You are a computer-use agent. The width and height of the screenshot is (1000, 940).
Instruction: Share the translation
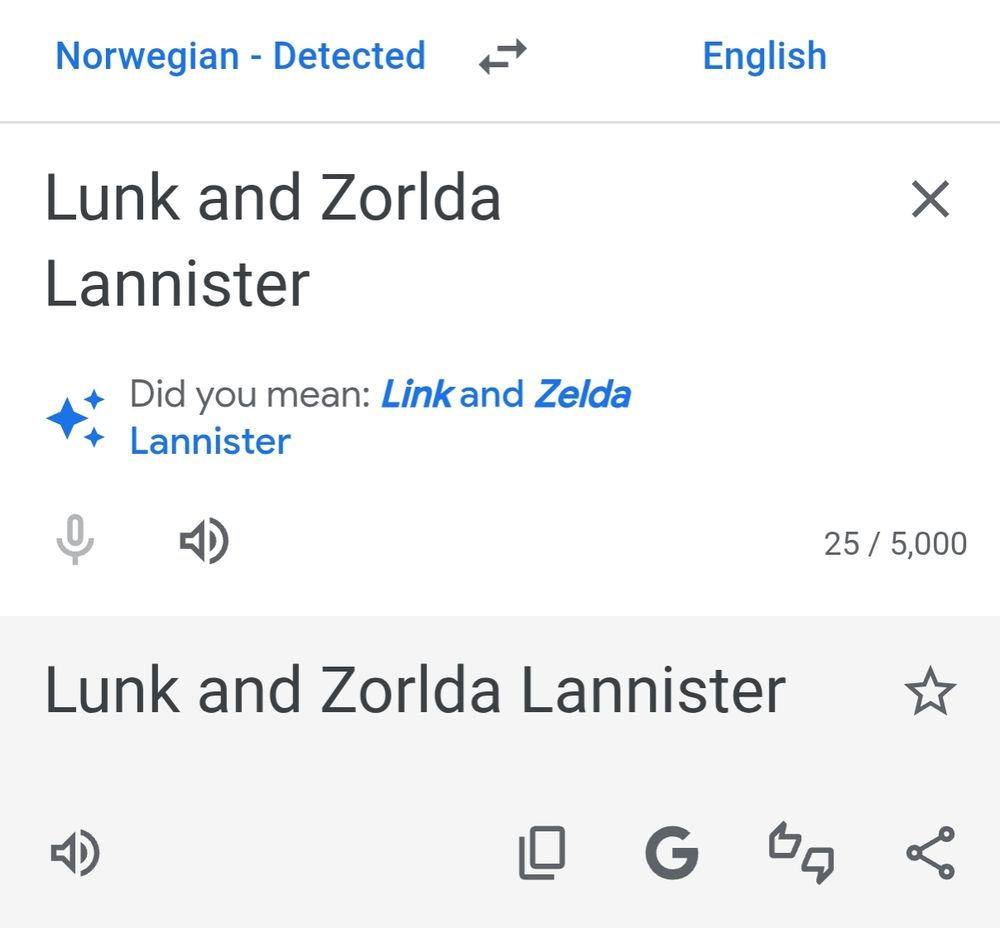coord(932,853)
